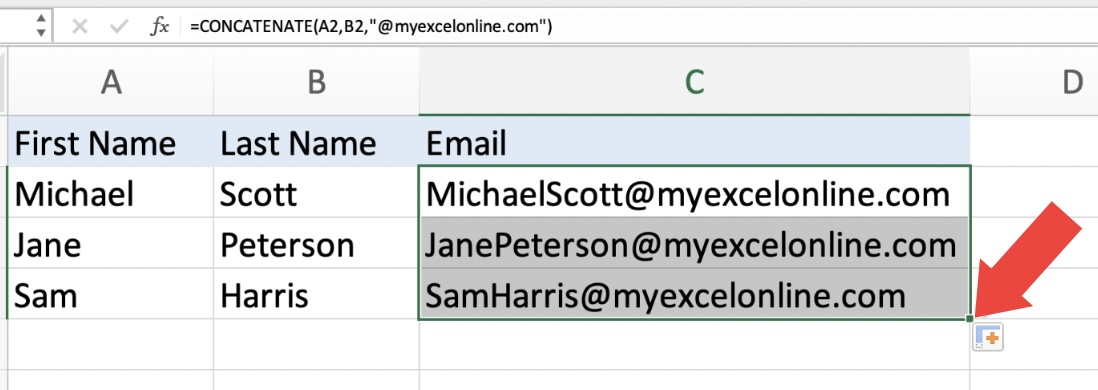The image size is (1098, 390).
Task: Select the cell containing Scott
Action: coord(317,193)
